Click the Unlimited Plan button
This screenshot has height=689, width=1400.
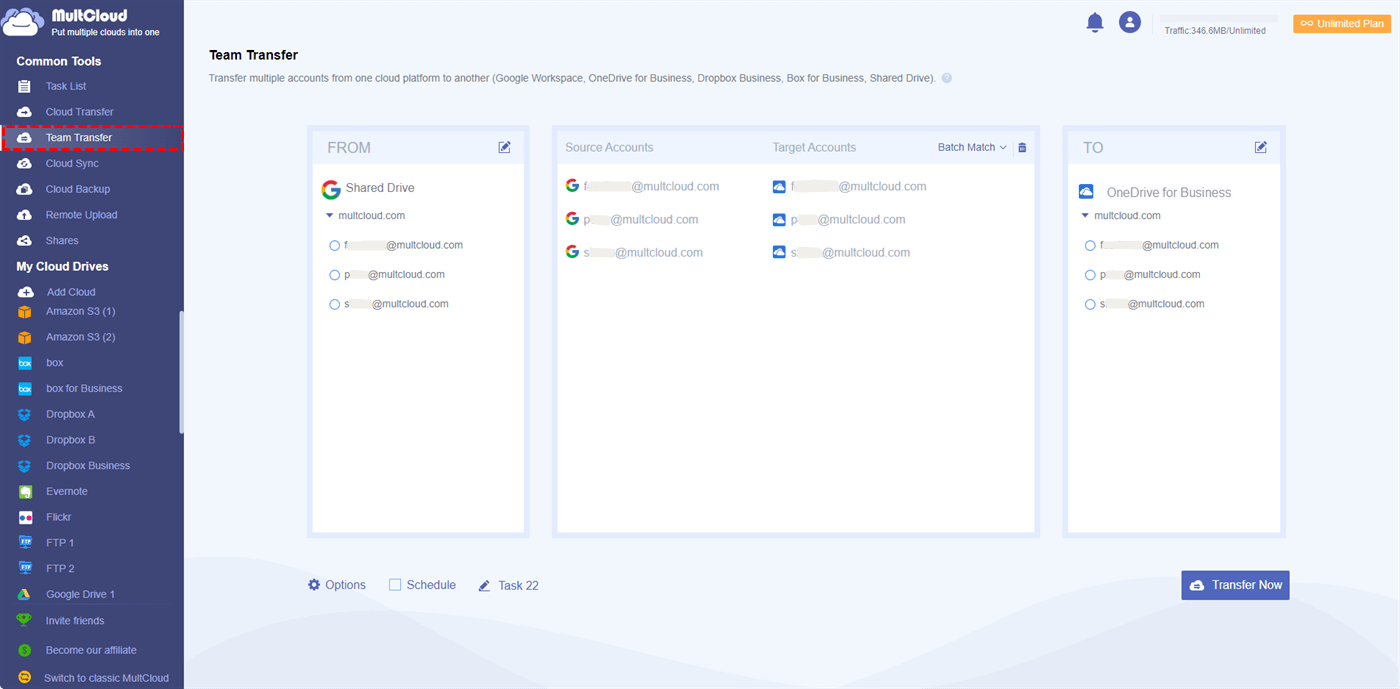coord(1342,23)
